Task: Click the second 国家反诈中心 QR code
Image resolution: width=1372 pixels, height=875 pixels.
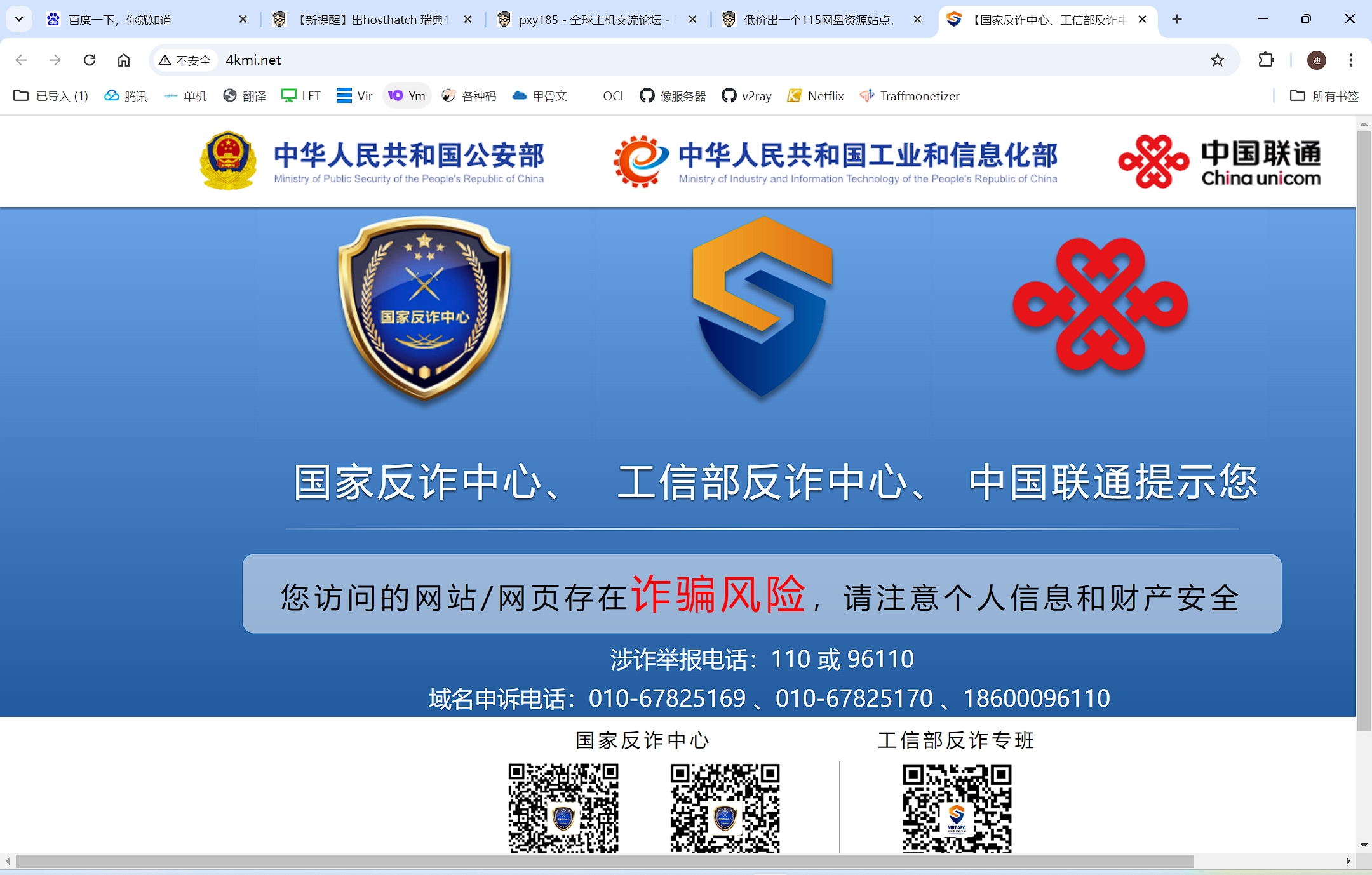Action: pos(725,808)
